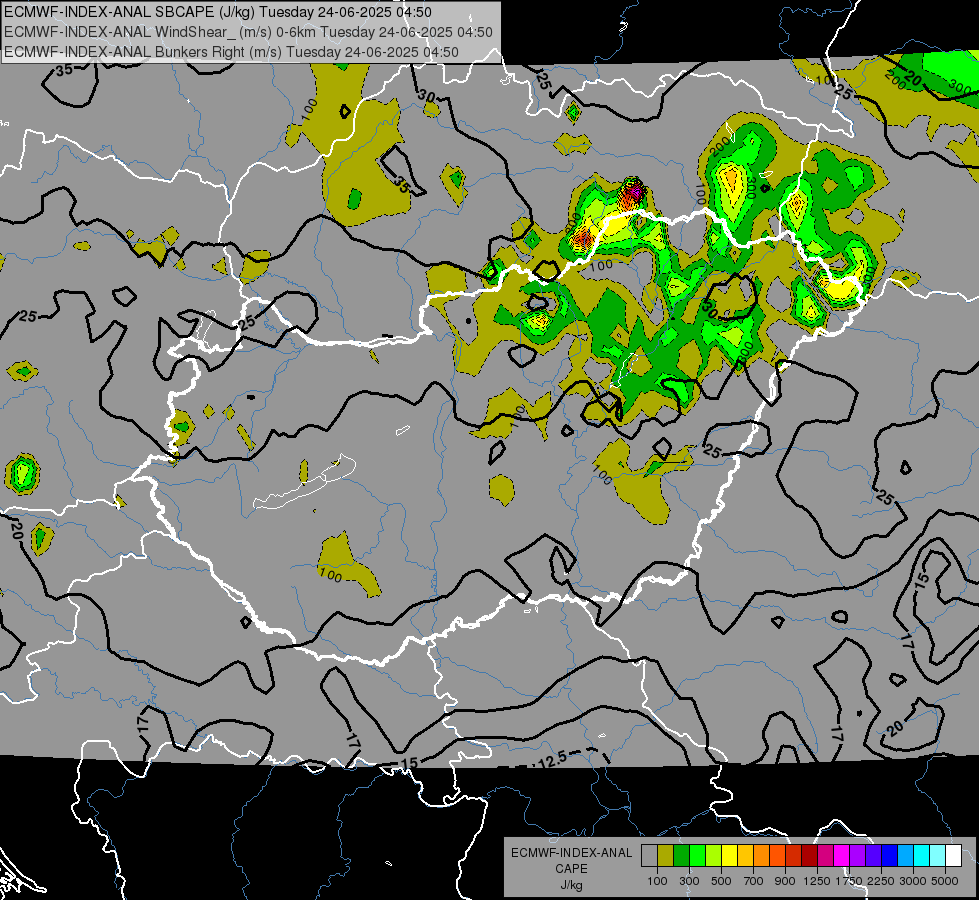Select the dark red swatch before 1250
Viewport: 979px width, 900px height.
coord(809,856)
